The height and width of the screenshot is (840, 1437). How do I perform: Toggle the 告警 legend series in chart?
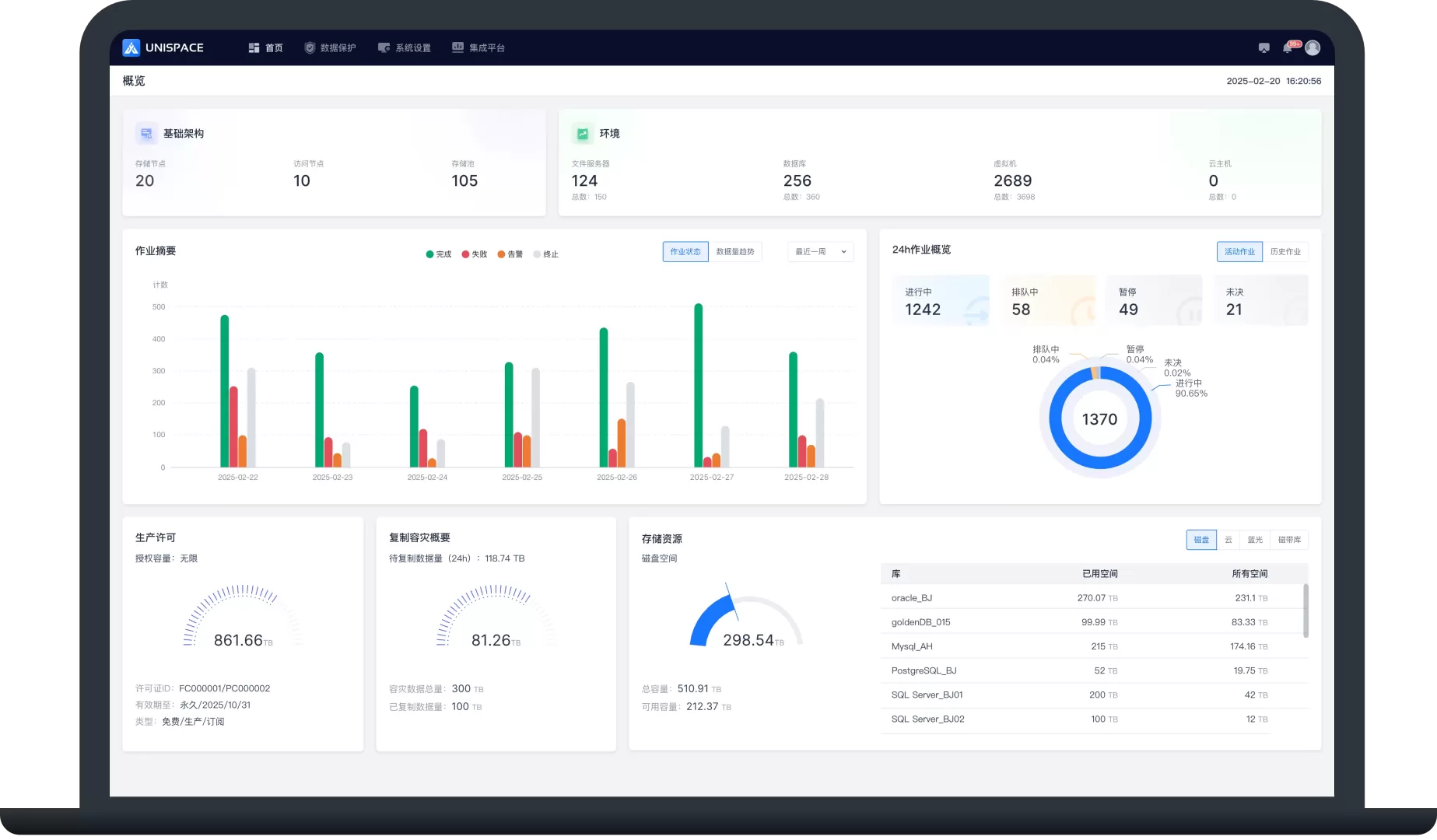[x=510, y=254]
